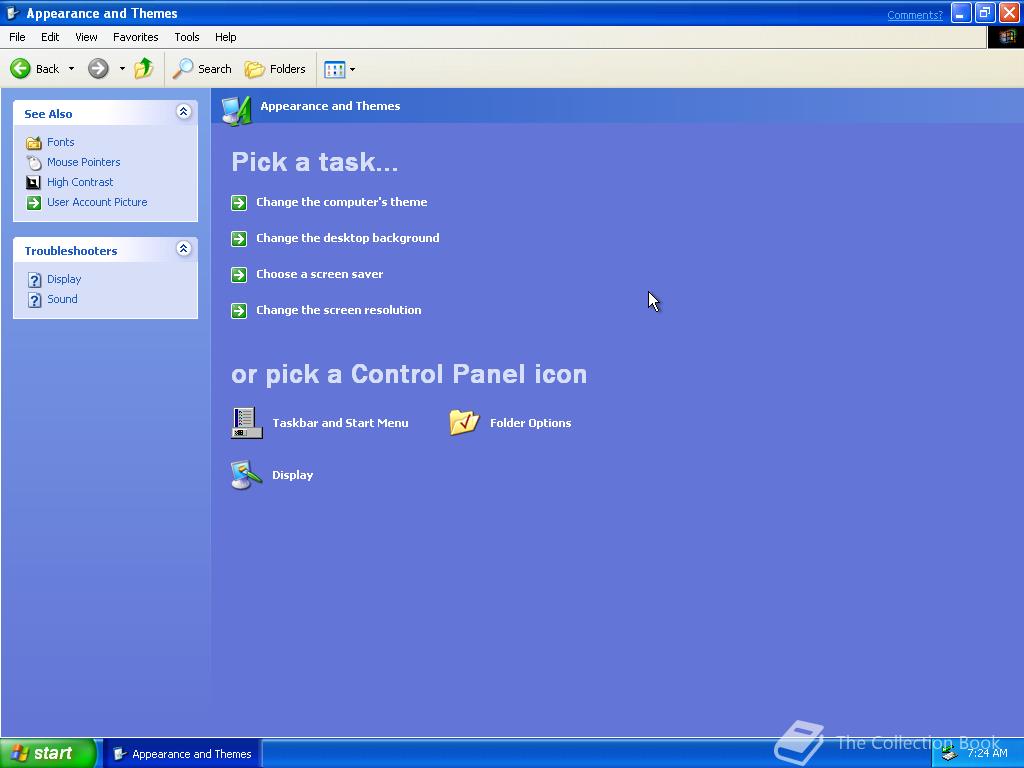Click arrow icon beside Change the desktop background
Viewport: 1024px width, 768px height.
[239, 238]
